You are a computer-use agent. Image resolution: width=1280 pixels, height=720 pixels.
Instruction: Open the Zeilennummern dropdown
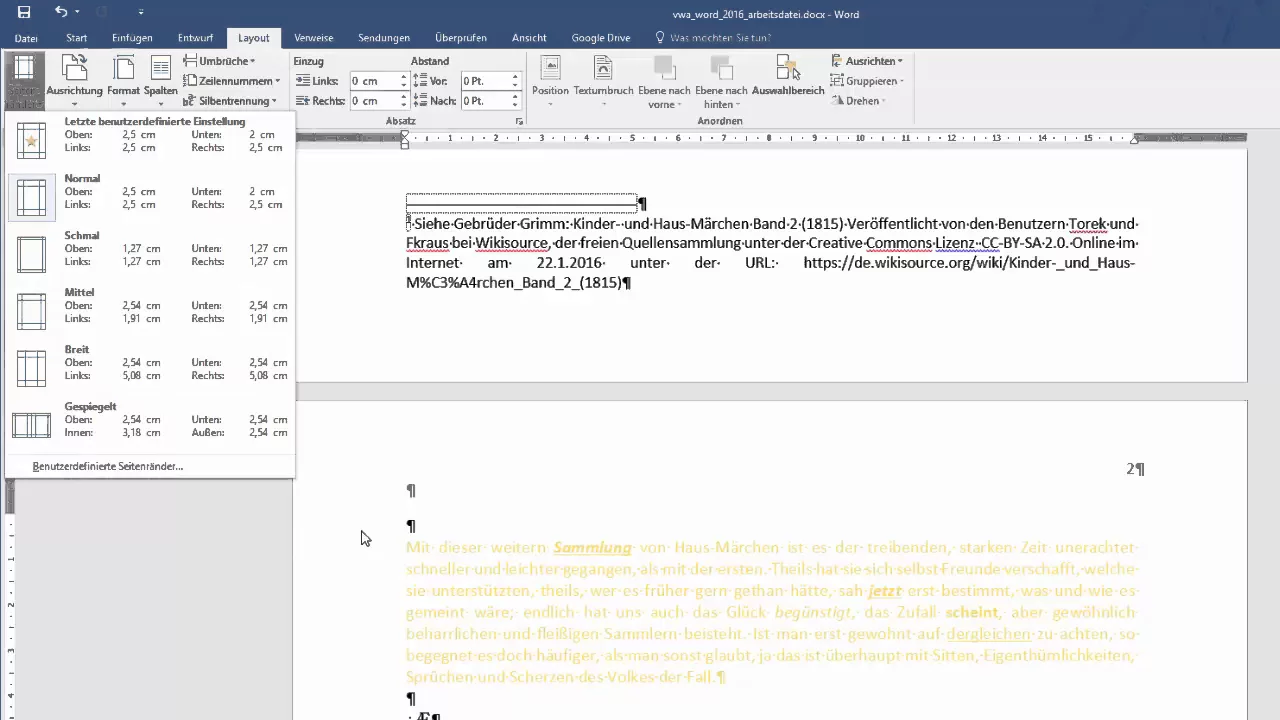[232, 81]
